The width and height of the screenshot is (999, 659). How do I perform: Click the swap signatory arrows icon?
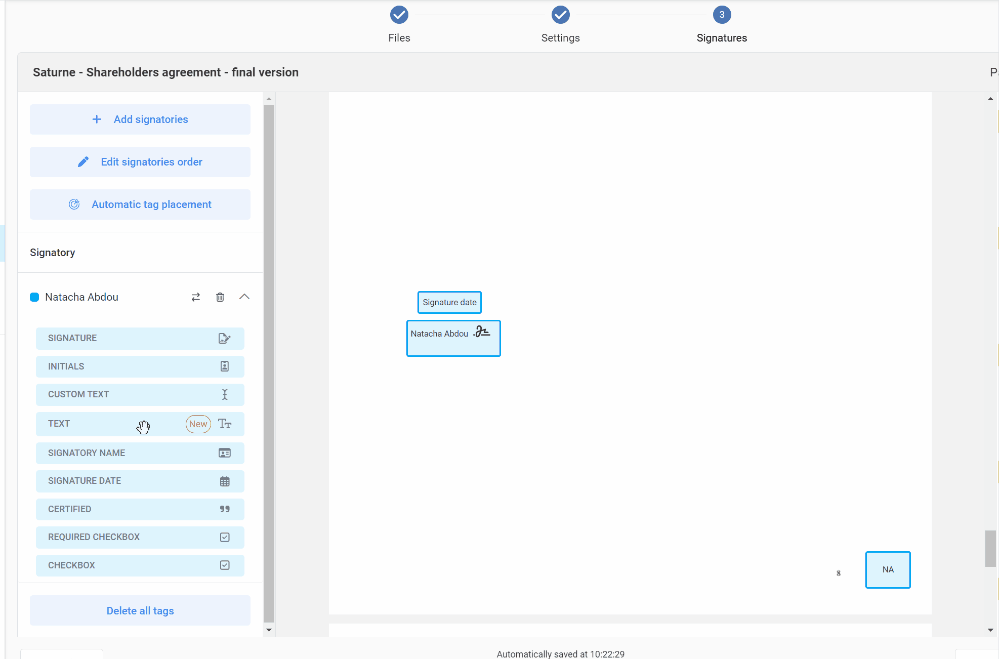[x=196, y=297]
